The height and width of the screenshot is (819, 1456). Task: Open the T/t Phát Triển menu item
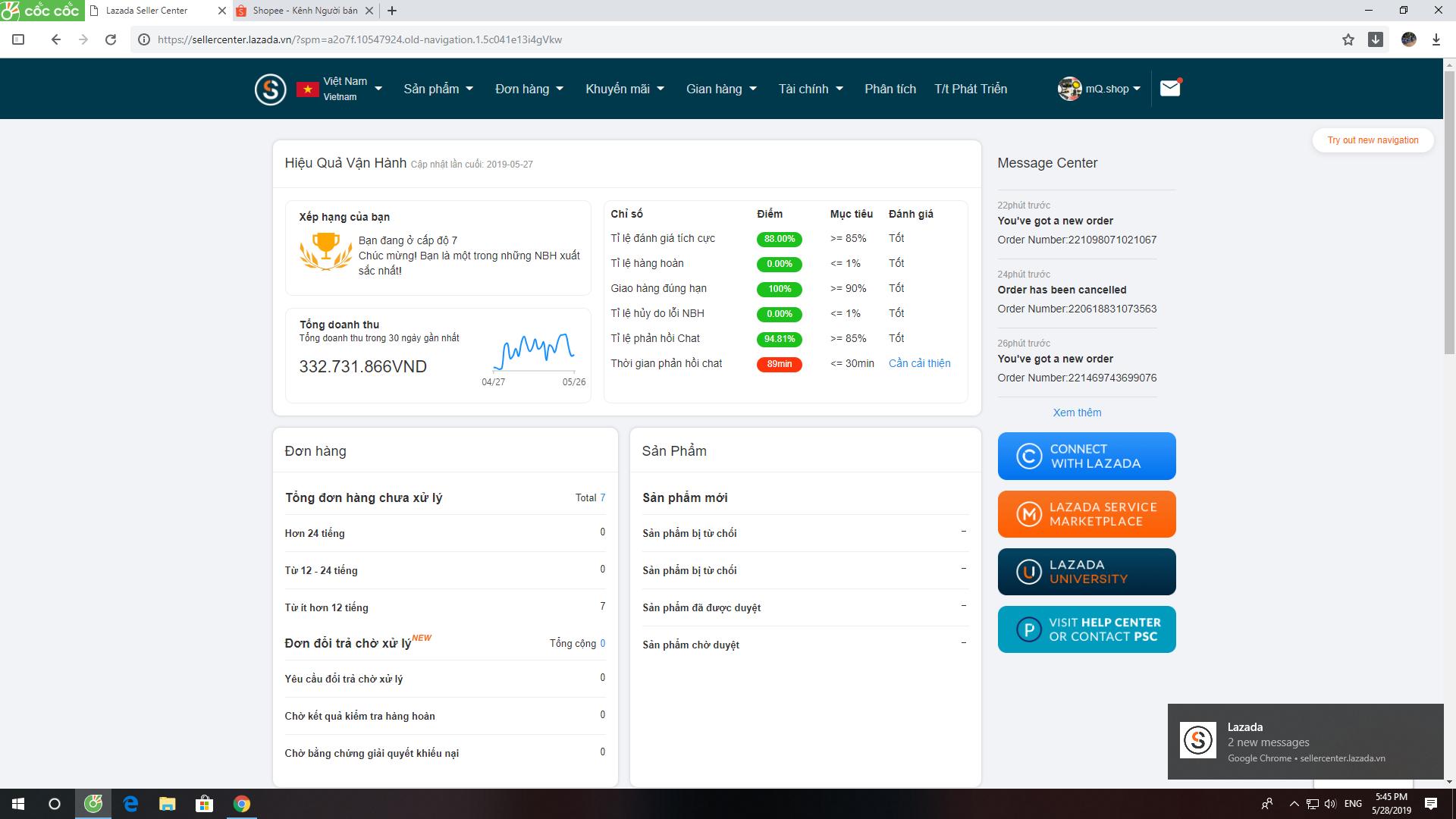[x=971, y=89]
